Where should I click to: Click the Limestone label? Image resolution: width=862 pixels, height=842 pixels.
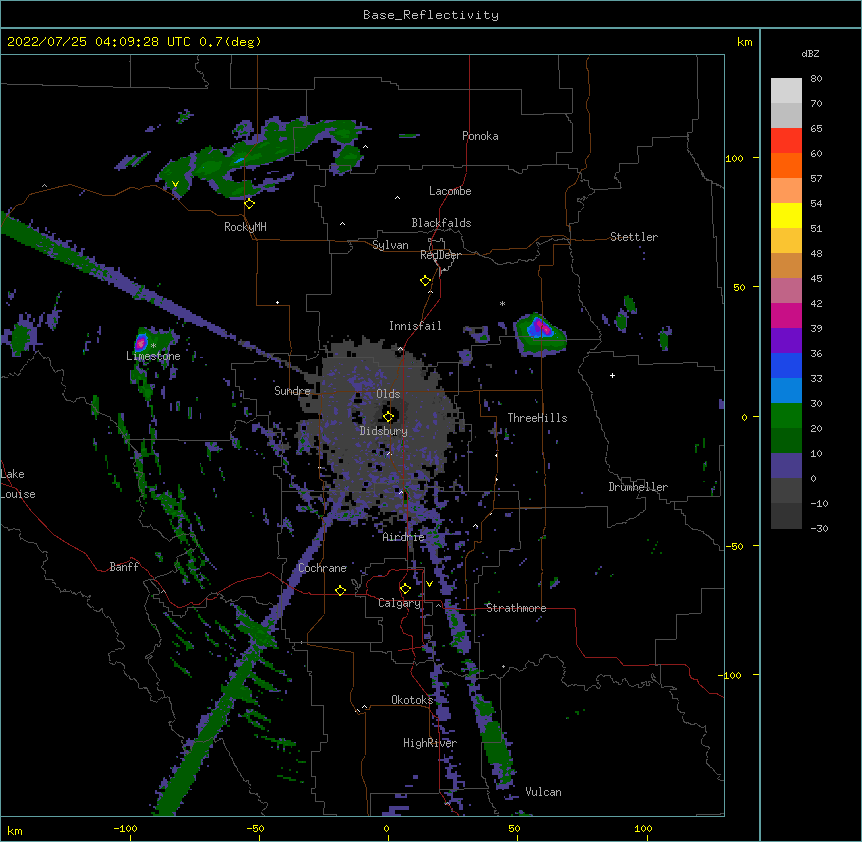pyautogui.click(x=153, y=356)
